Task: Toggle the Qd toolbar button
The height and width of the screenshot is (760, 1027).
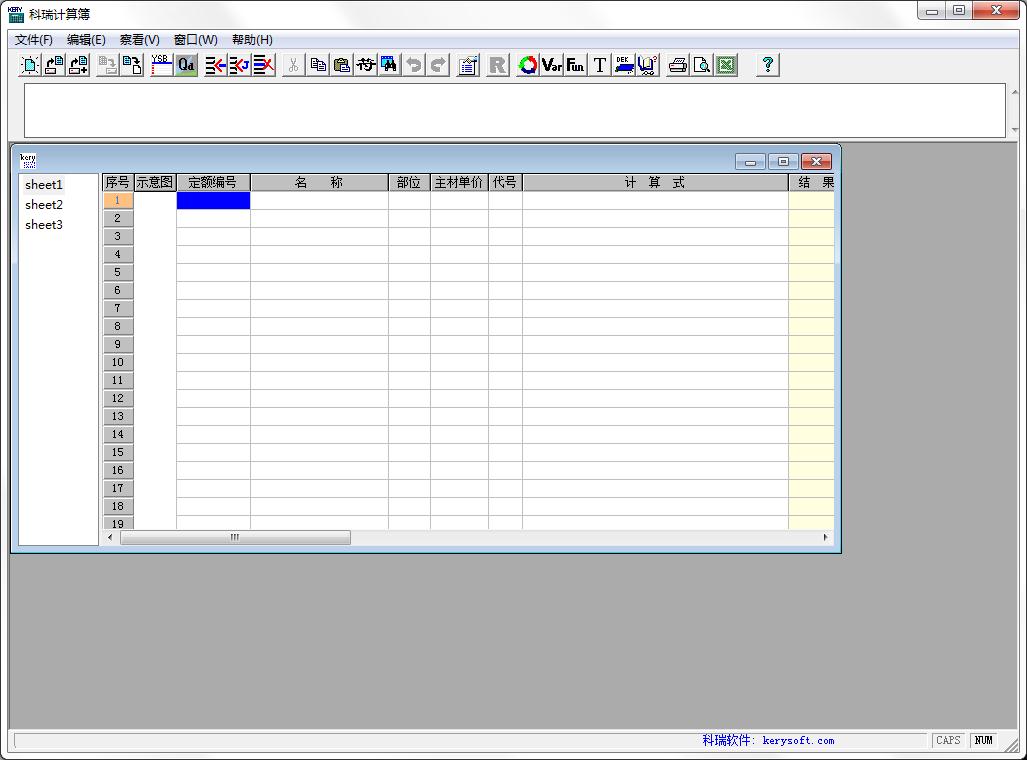Action: pyautogui.click(x=186, y=65)
